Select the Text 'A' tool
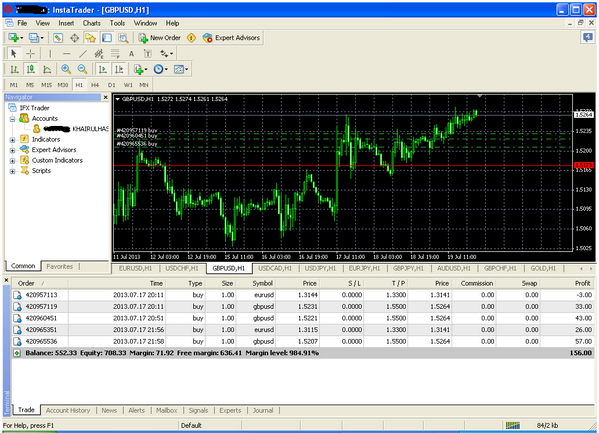The width and height of the screenshot is (599, 433). 131,54
